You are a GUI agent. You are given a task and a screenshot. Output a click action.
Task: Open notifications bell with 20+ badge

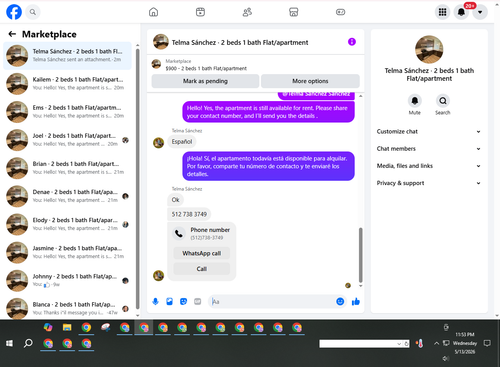tap(461, 12)
